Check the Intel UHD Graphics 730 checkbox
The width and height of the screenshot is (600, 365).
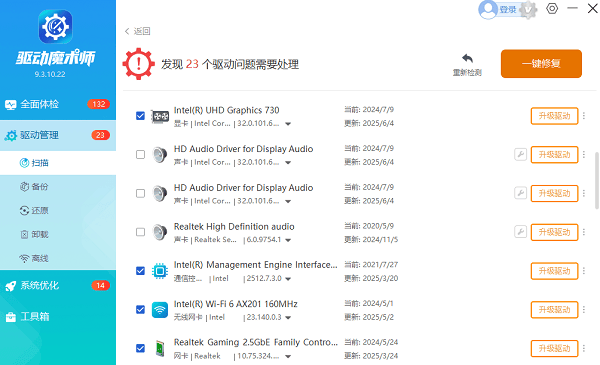click(140, 116)
